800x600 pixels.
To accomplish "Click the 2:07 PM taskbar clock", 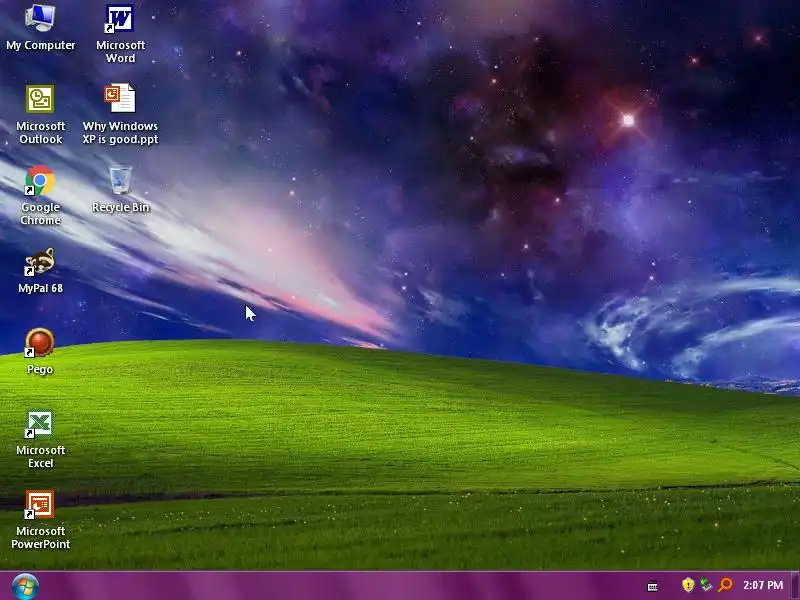I will (x=763, y=585).
